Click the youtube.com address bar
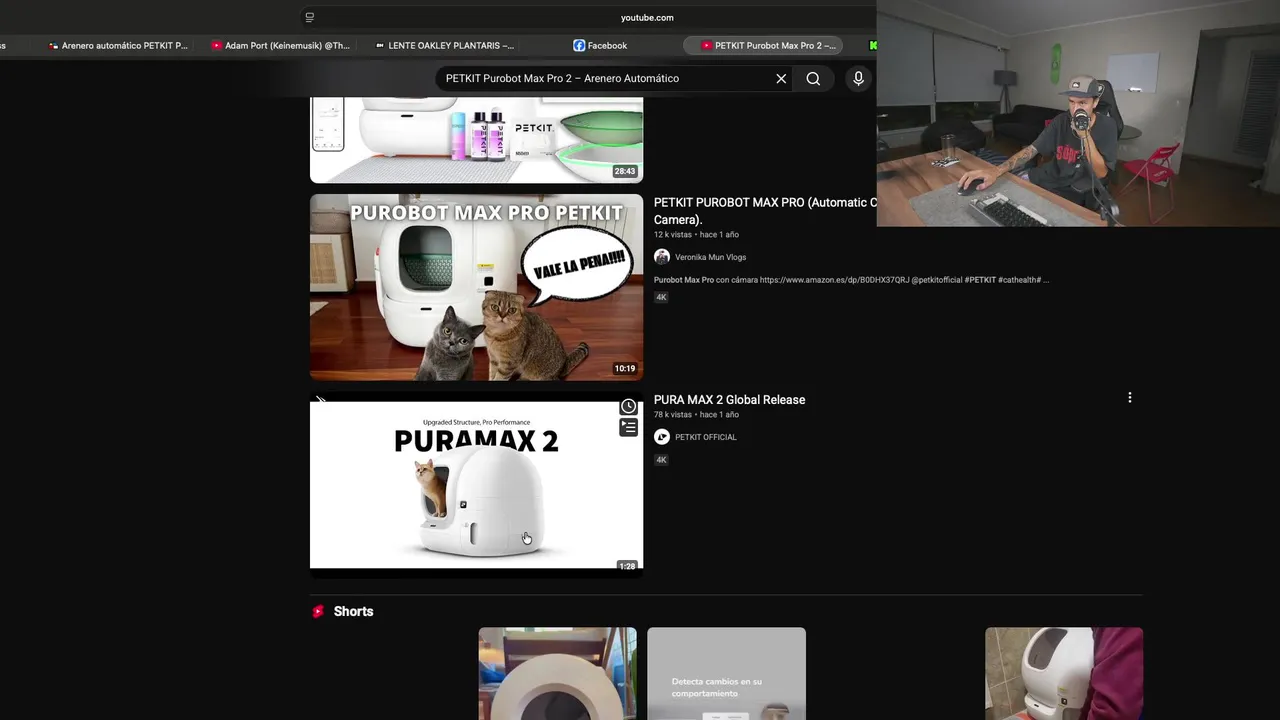The height and width of the screenshot is (720, 1280). click(x=646, y=17)
